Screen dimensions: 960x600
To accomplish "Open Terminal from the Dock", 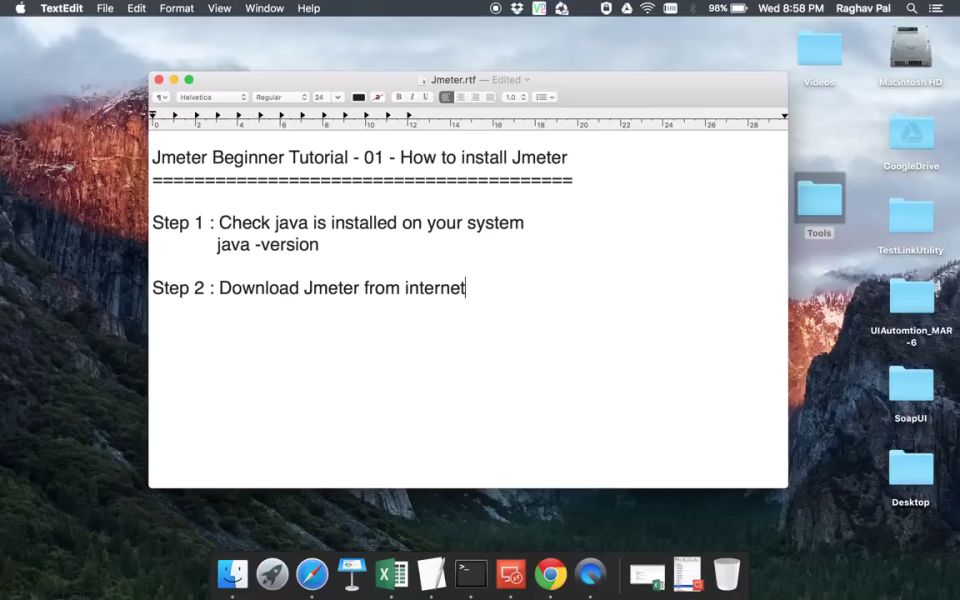I will (471, 574).
